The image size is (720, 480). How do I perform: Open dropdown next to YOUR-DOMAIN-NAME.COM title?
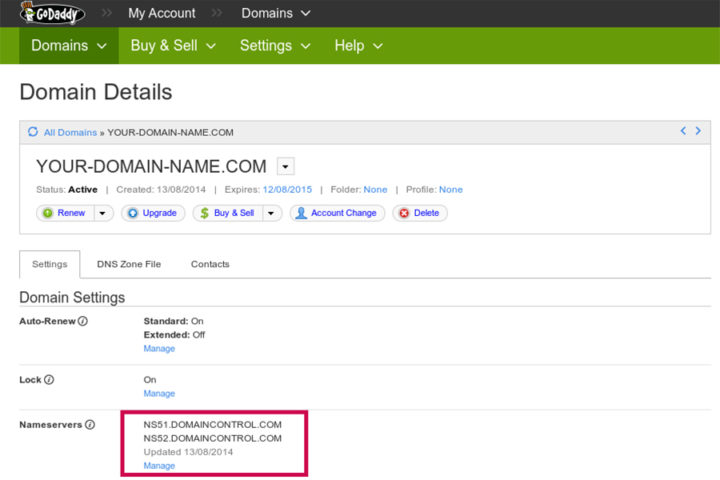click(x=286, y=166)
